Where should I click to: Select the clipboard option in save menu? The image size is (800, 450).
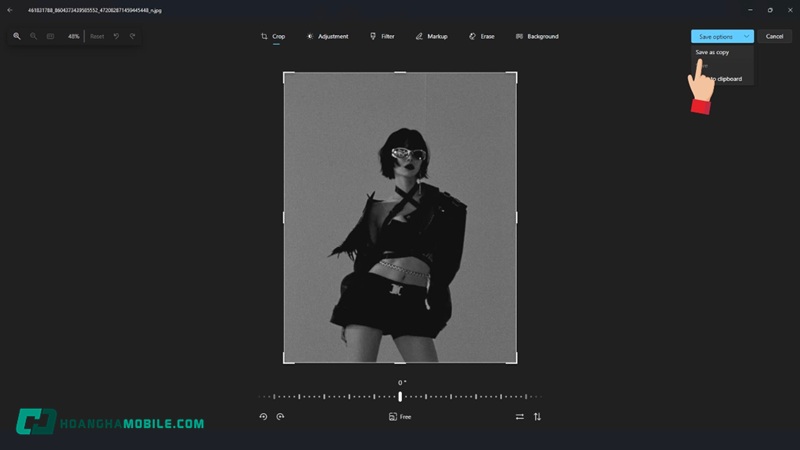728,78
